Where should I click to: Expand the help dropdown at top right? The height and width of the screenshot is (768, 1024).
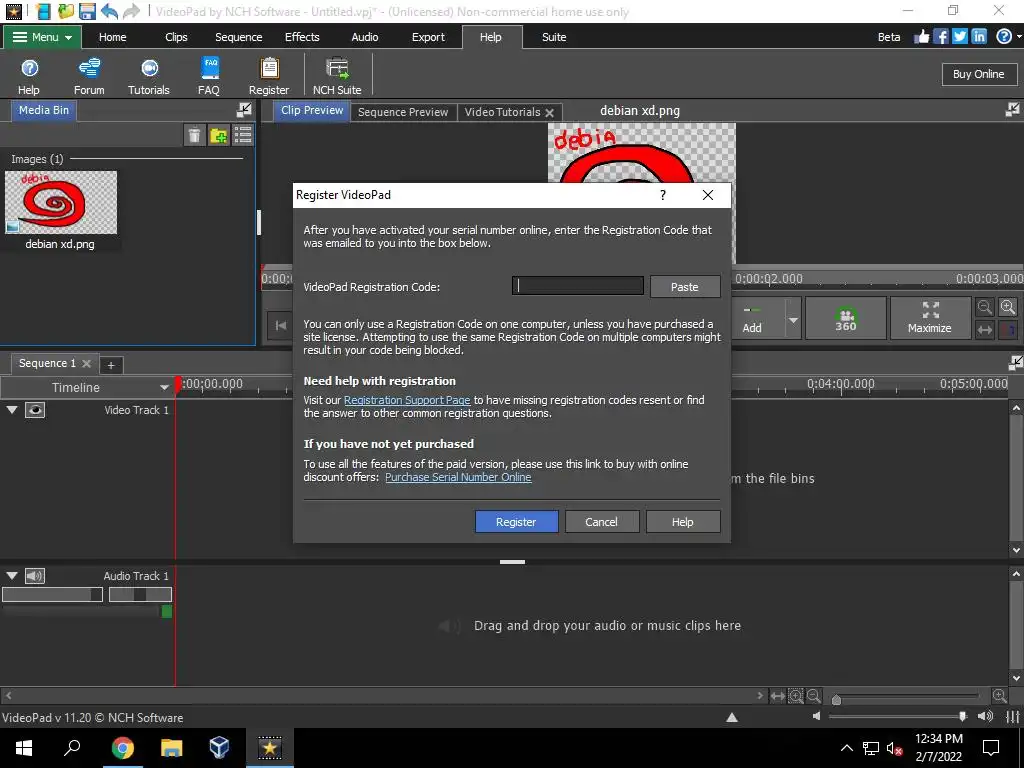pyautogui.click(x=1019, y=37)
